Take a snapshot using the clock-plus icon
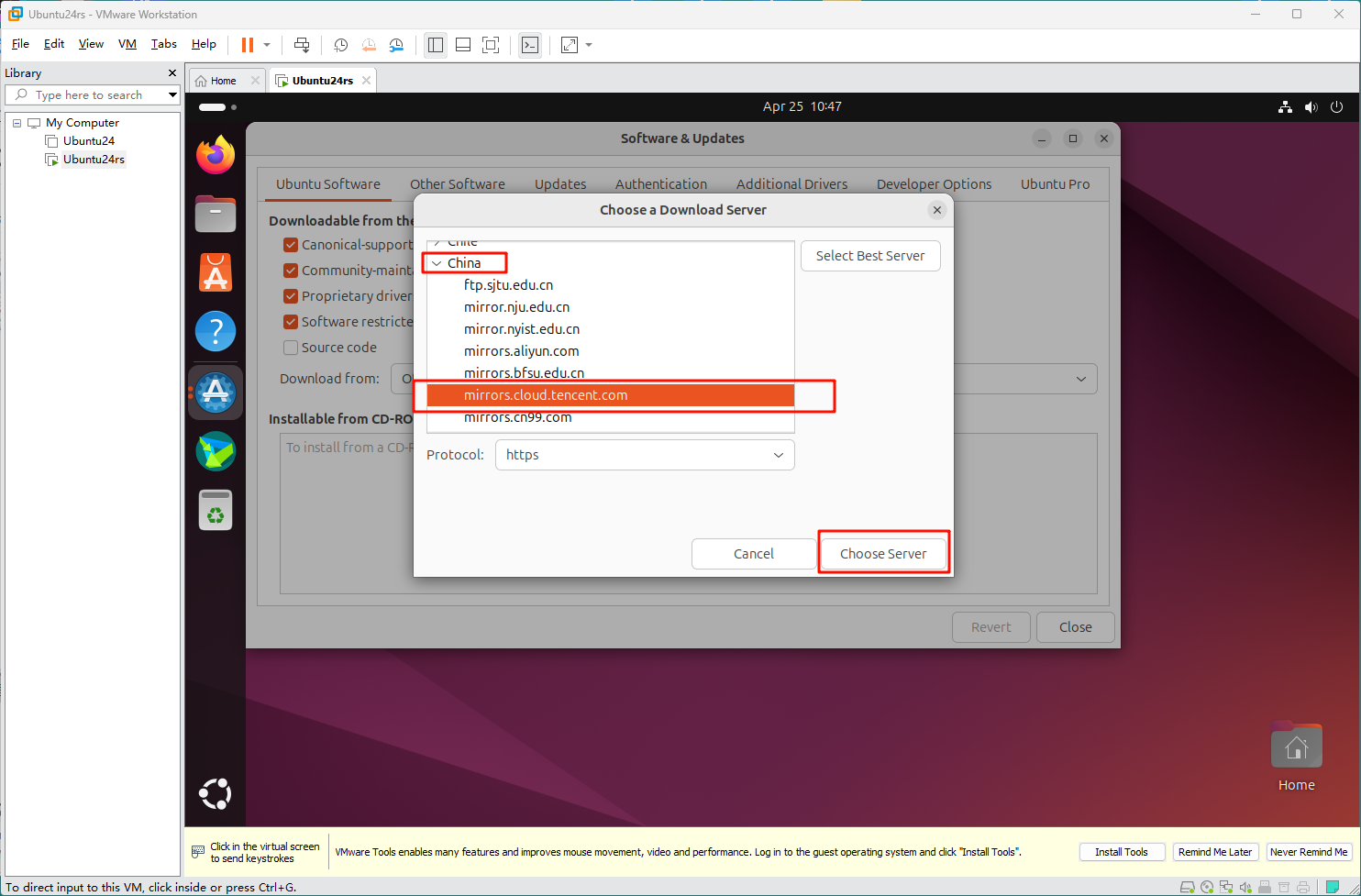 coord(340,44)
